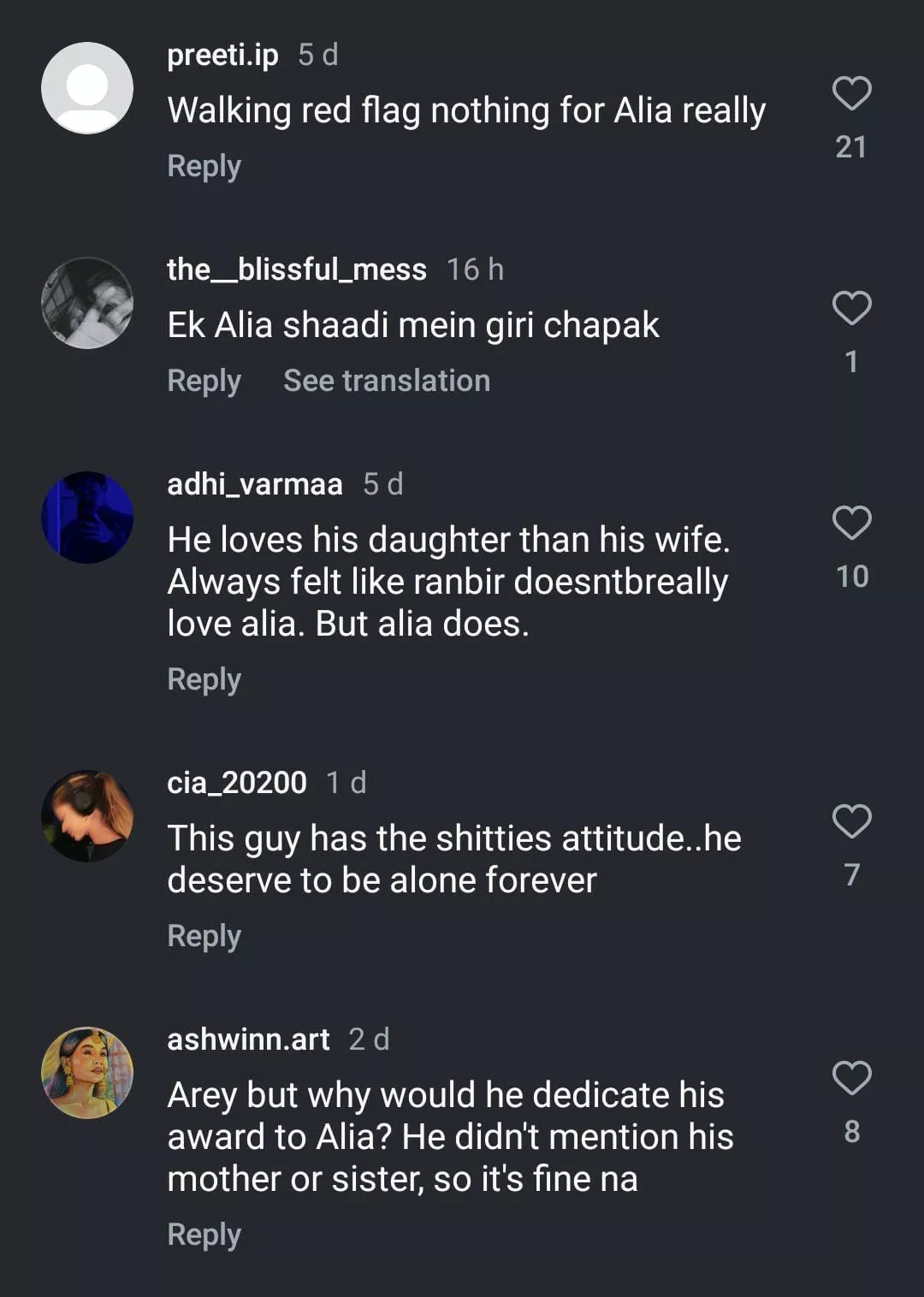The height and width of the screenshot is (1297, 924).
Task: See translation of the Hindi comment
Action: pos(387,381)
